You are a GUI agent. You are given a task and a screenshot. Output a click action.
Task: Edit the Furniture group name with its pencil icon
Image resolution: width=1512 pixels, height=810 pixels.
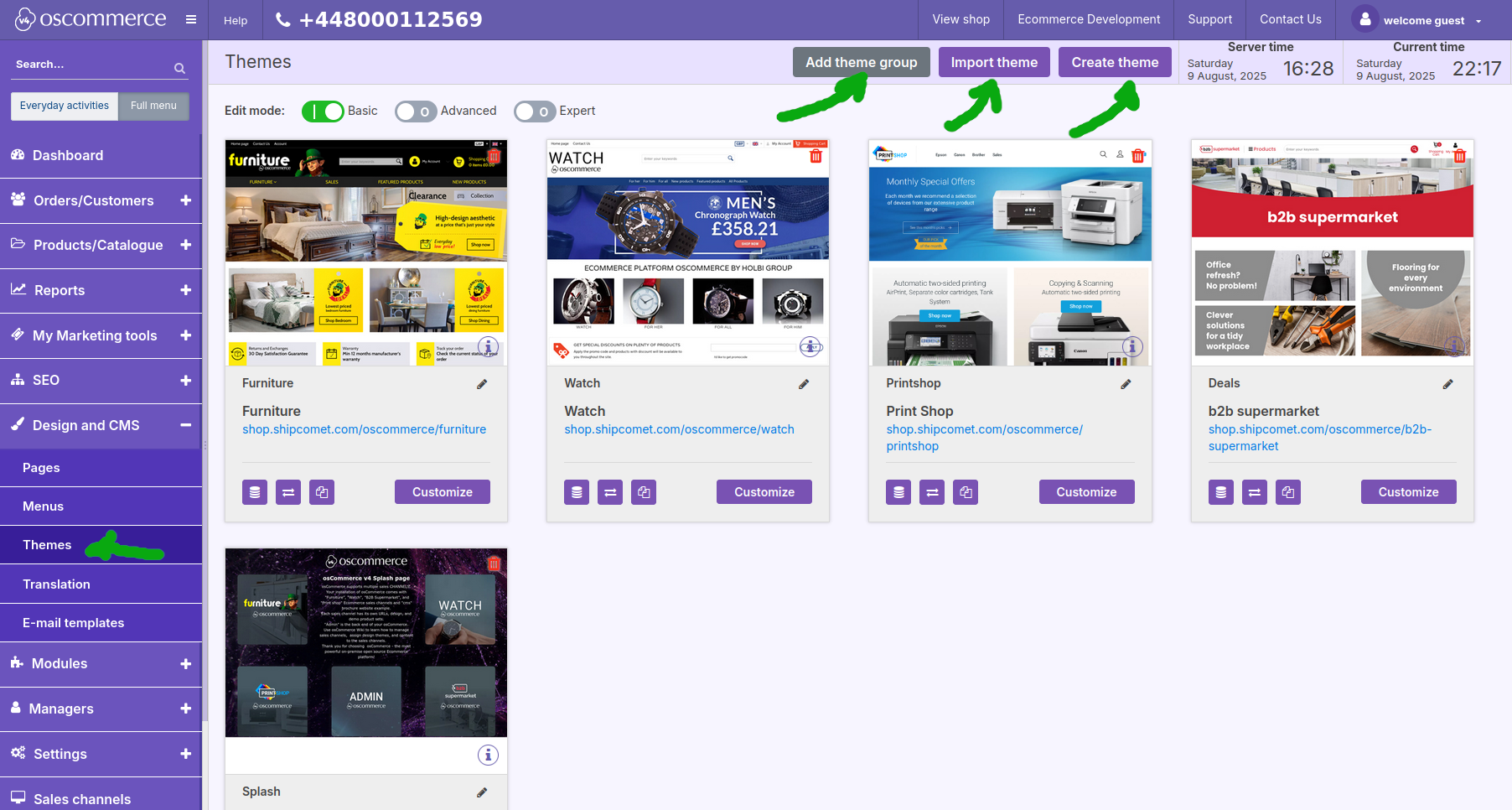(482, 384)
